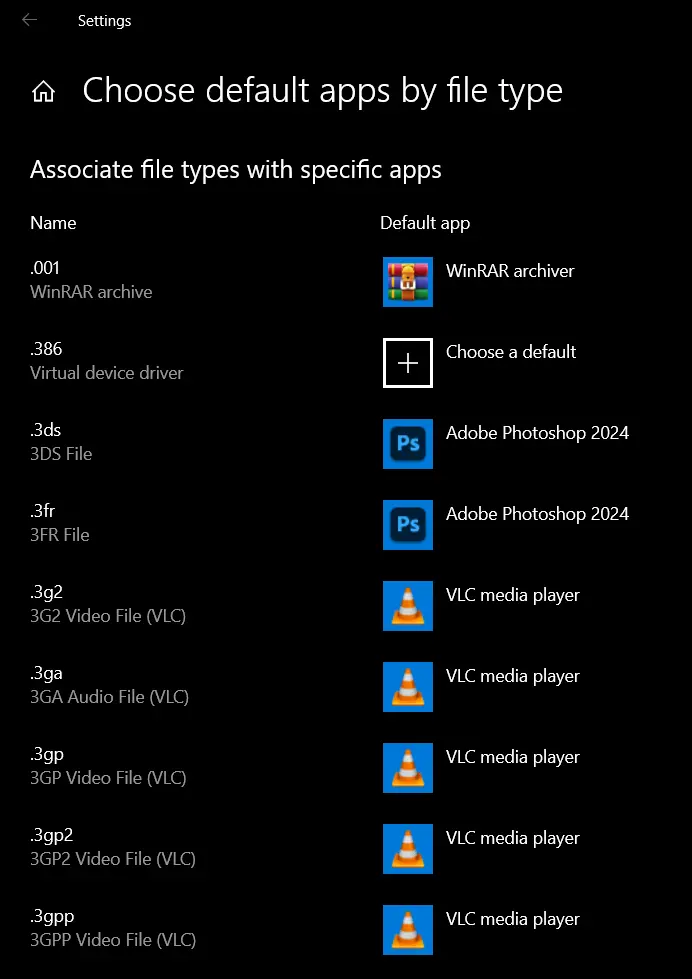The image size is (692, 979).
Task: Click 3GP2 Video File (VLC) description
Action: (113, 859)
